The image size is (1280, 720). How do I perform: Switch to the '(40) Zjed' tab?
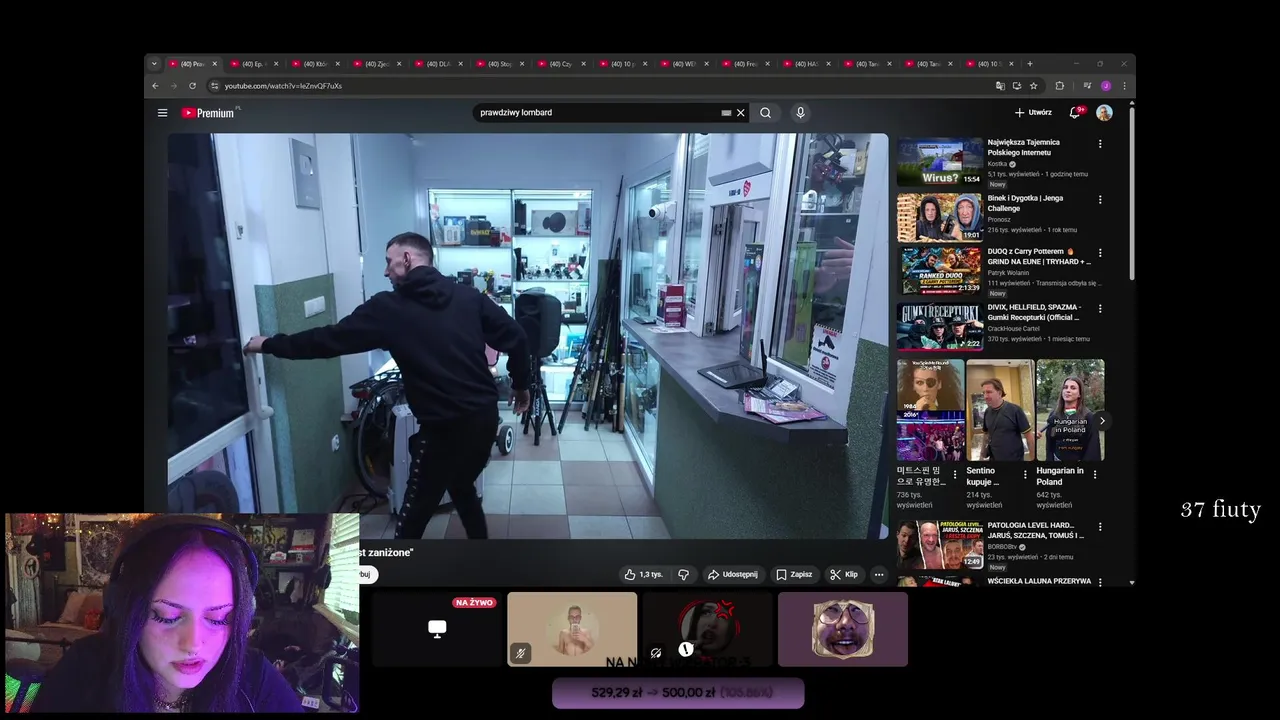click(377, 64)
